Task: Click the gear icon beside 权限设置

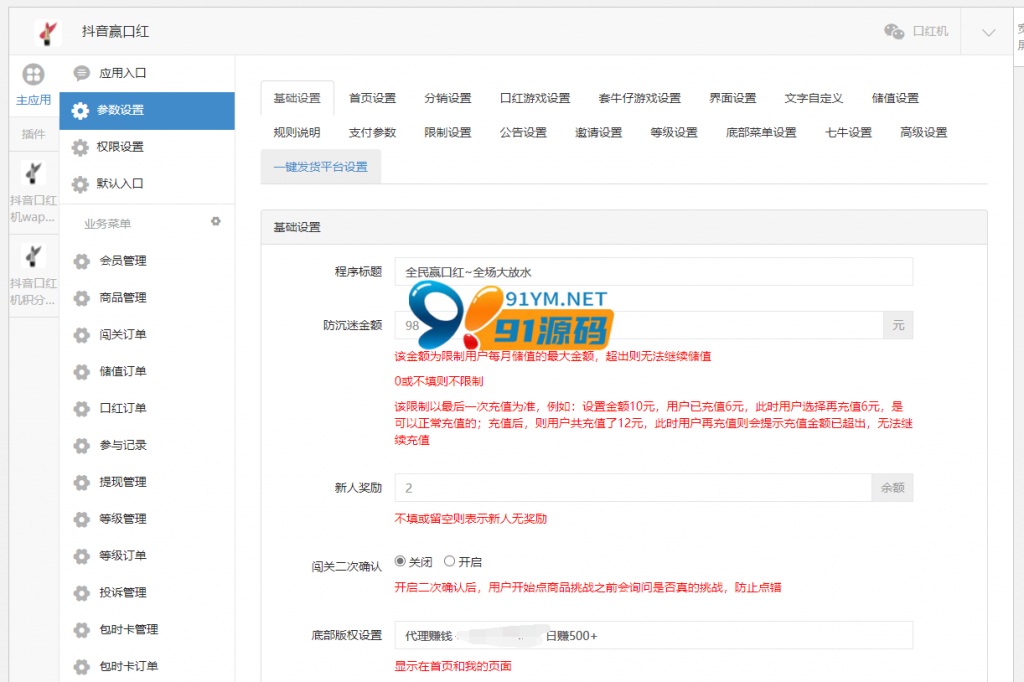Action: point(80,147)
